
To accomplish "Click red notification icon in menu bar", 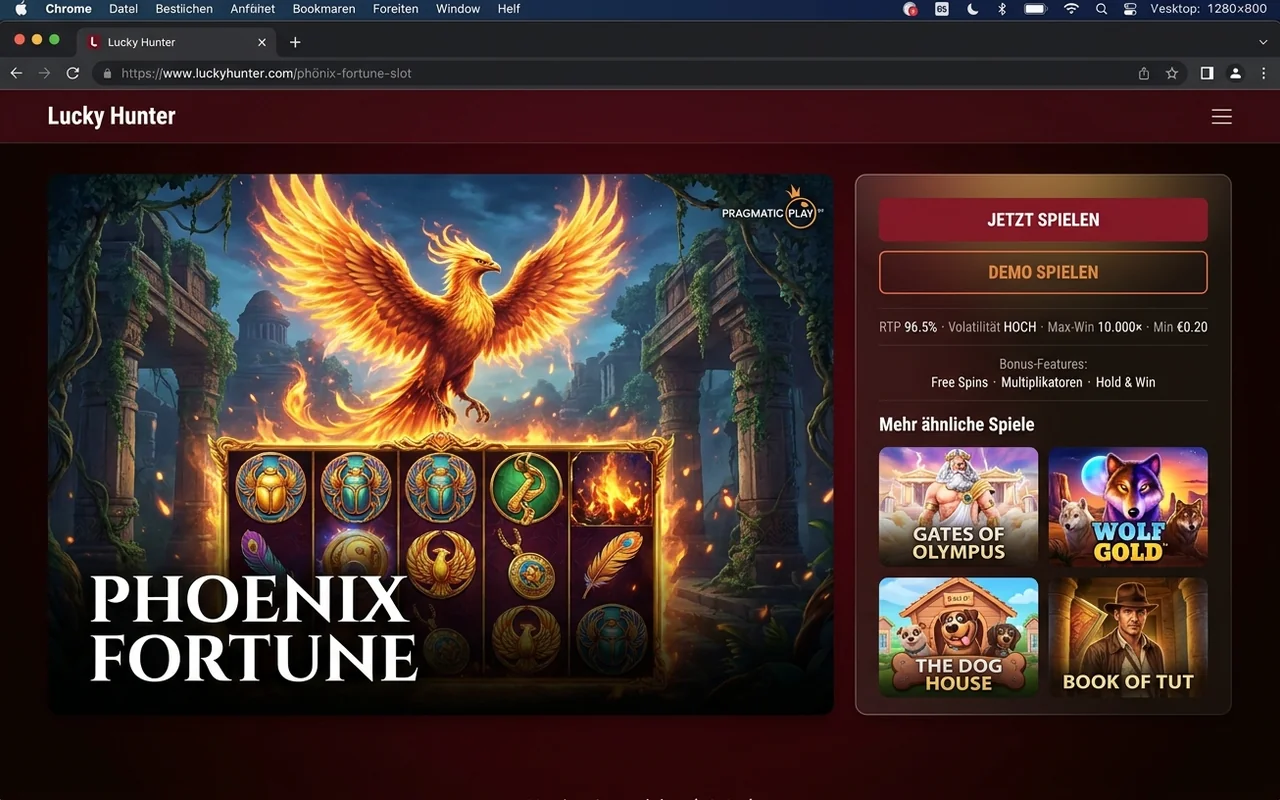I will coord(910,9).
